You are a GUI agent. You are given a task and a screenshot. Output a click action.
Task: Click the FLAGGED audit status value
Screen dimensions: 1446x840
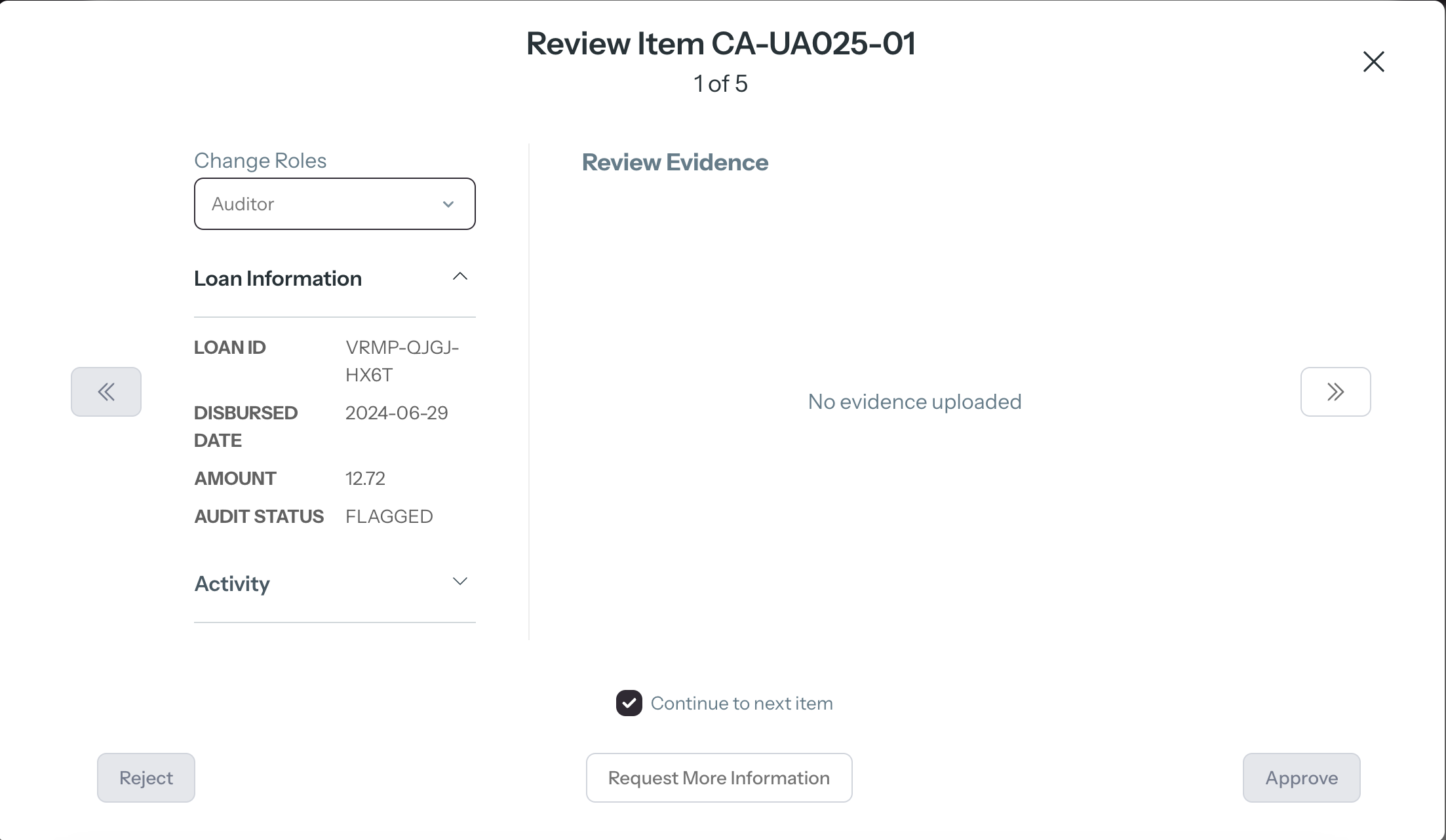[x=389, y=516]
